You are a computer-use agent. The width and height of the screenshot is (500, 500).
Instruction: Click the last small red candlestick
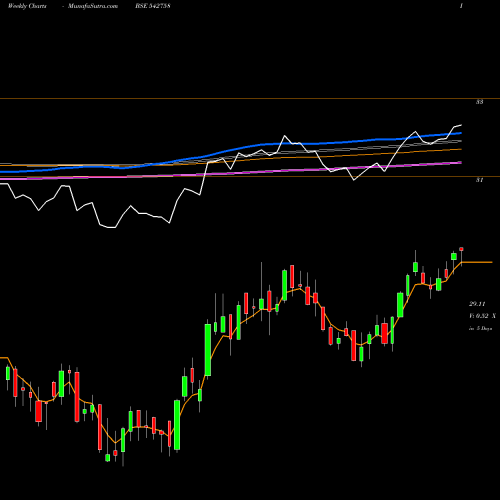click(461, 249)
